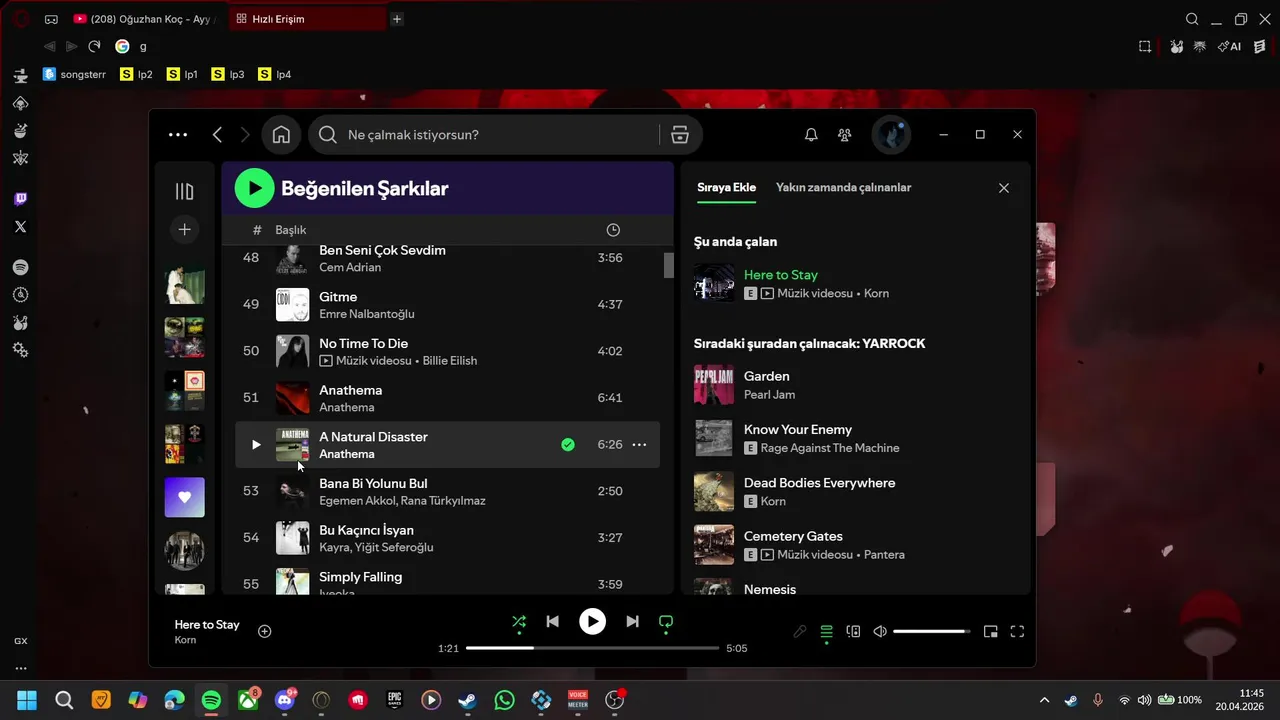Open Twitch in Opera GX sidebar
The image size is (1280, 720).
[x=20, y=199]
